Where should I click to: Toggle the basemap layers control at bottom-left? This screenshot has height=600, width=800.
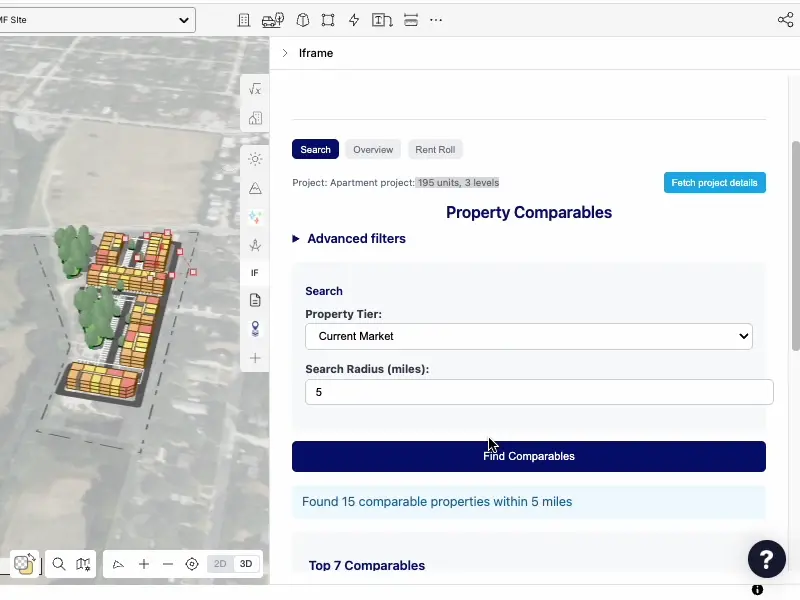coord(23,563)
